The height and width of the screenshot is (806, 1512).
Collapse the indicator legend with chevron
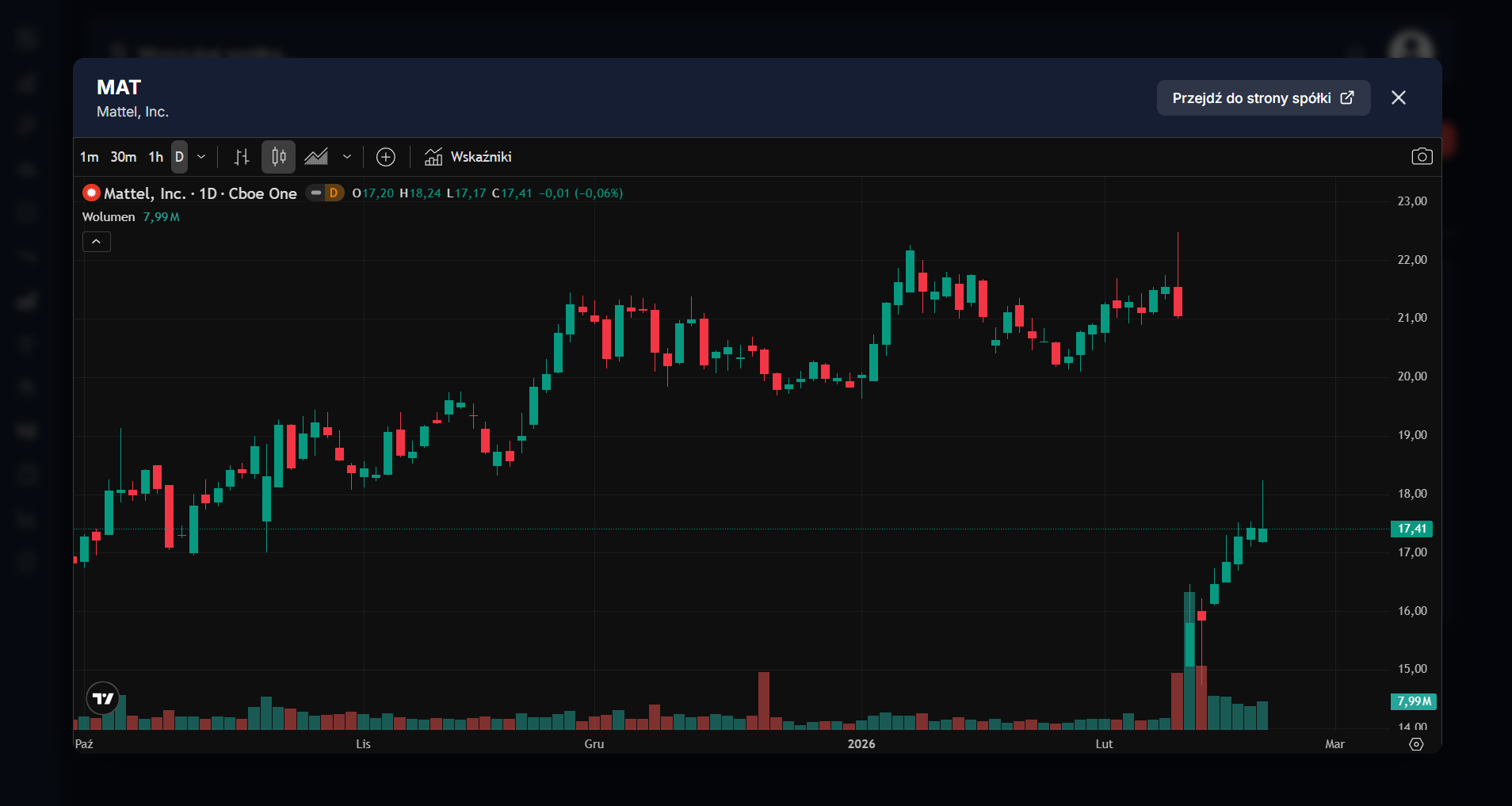coord(97,242)
